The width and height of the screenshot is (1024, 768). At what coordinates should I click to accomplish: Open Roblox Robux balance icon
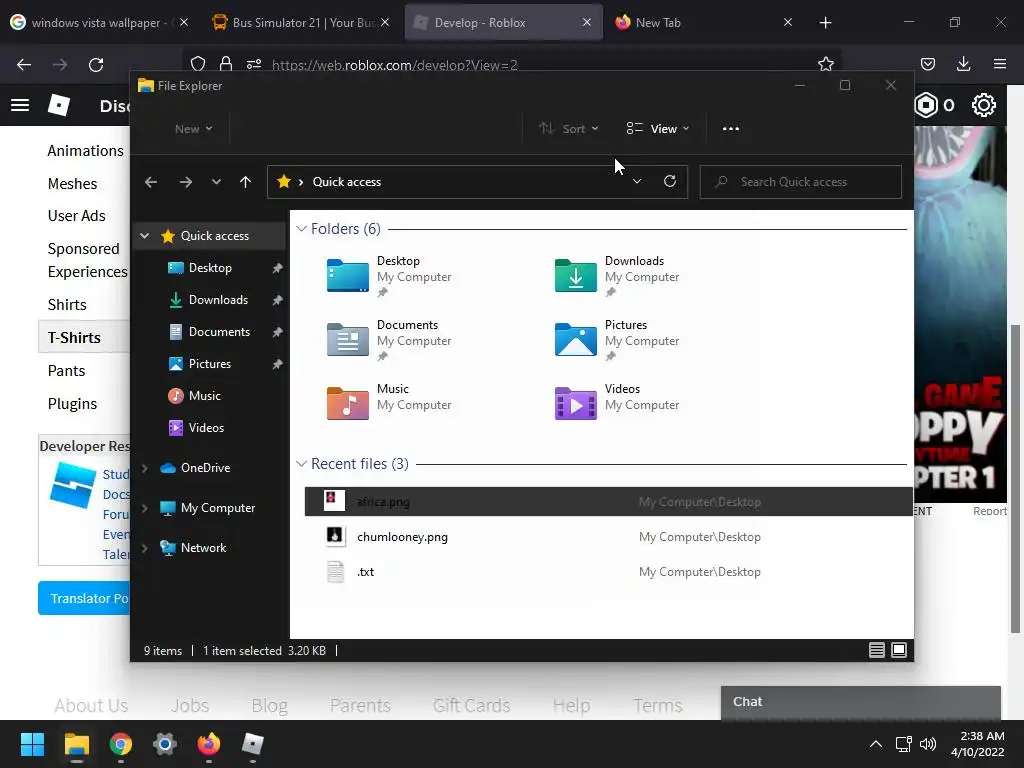coord(926,105)
